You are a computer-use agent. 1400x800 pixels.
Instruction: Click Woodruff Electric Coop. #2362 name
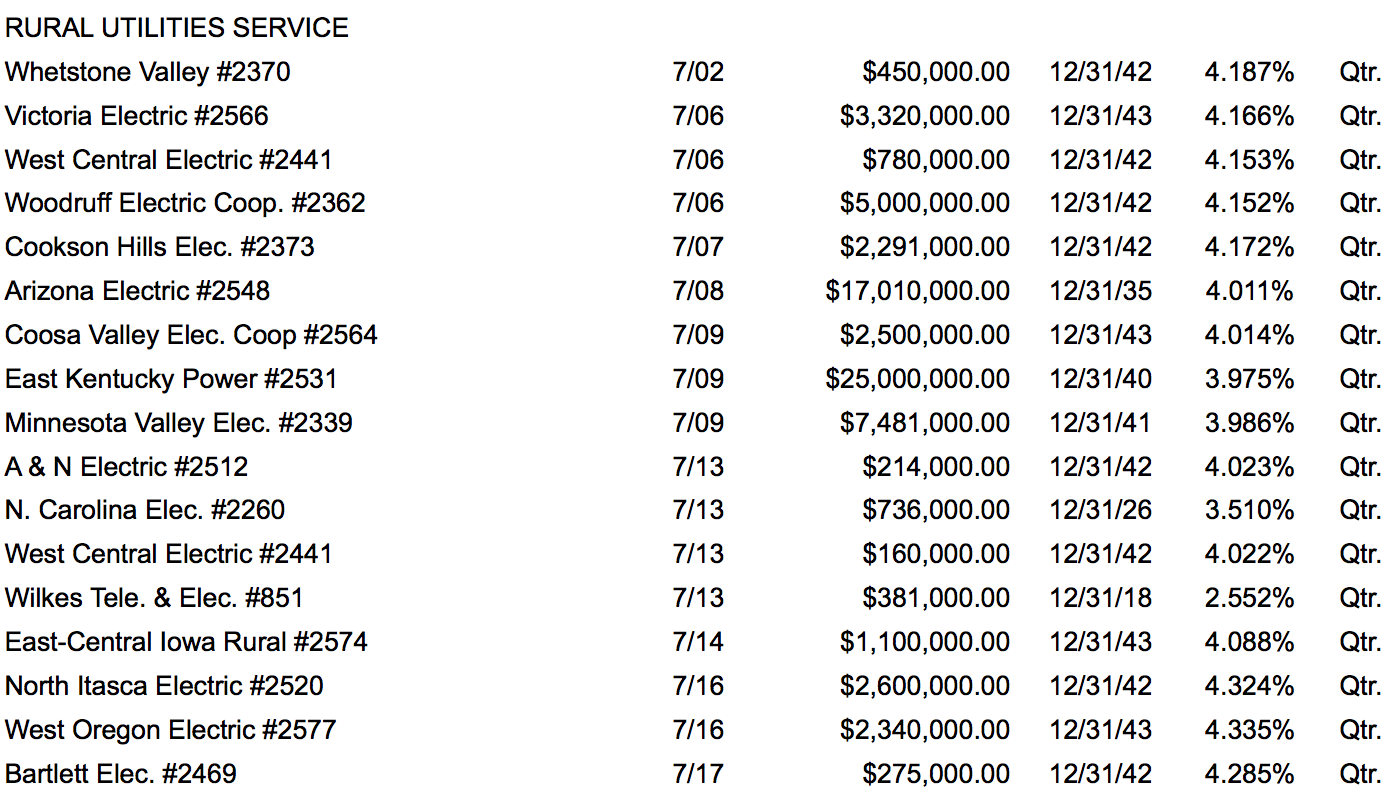tap(185, 203)
